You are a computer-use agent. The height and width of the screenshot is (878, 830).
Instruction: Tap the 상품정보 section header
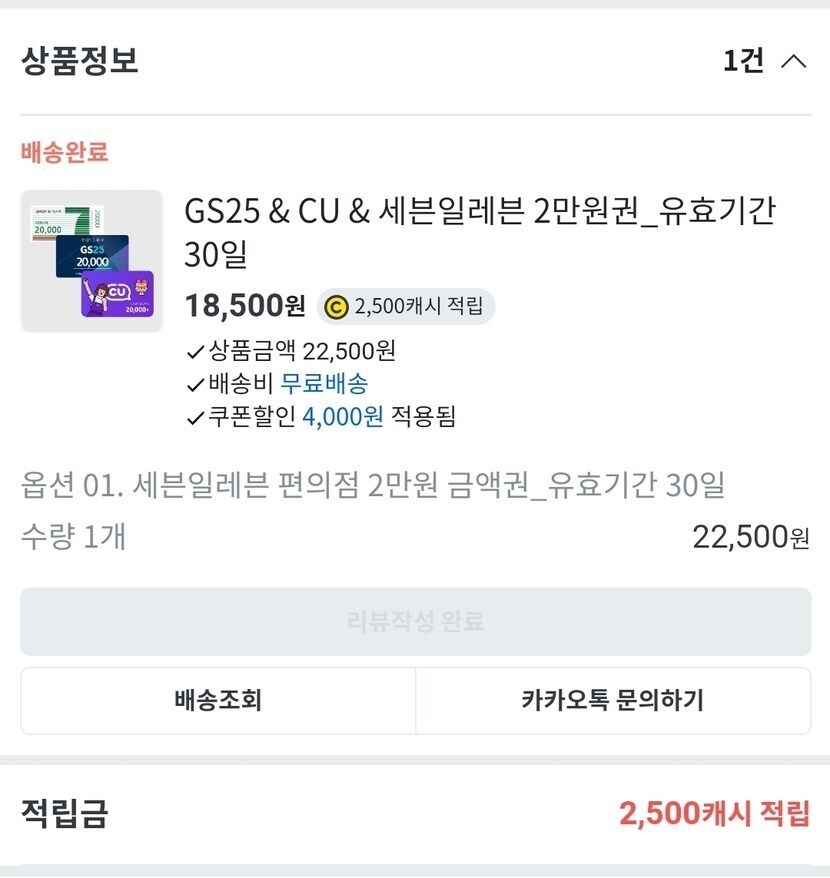[80, 61]
